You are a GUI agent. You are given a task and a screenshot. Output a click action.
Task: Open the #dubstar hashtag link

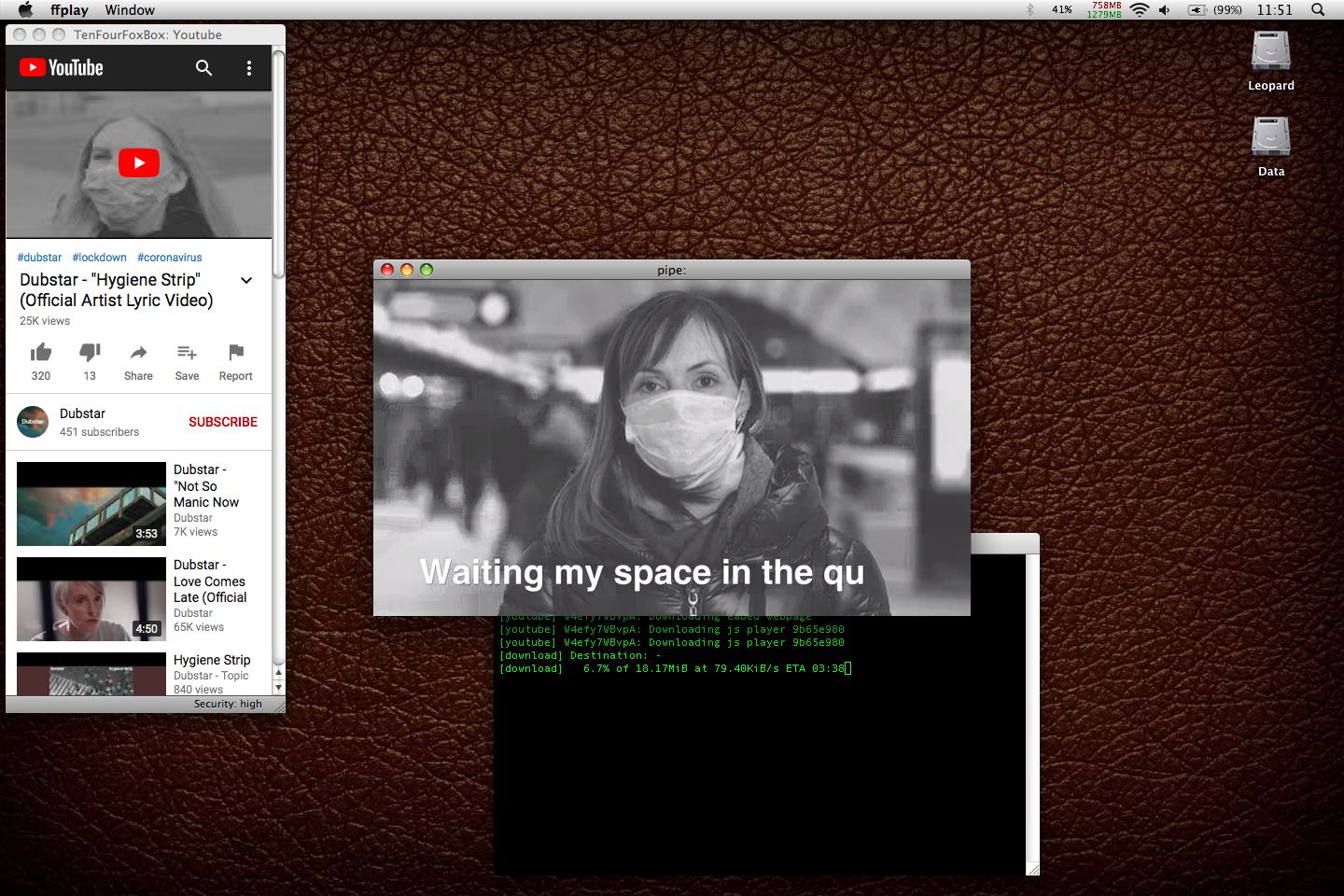pos(39,258)
